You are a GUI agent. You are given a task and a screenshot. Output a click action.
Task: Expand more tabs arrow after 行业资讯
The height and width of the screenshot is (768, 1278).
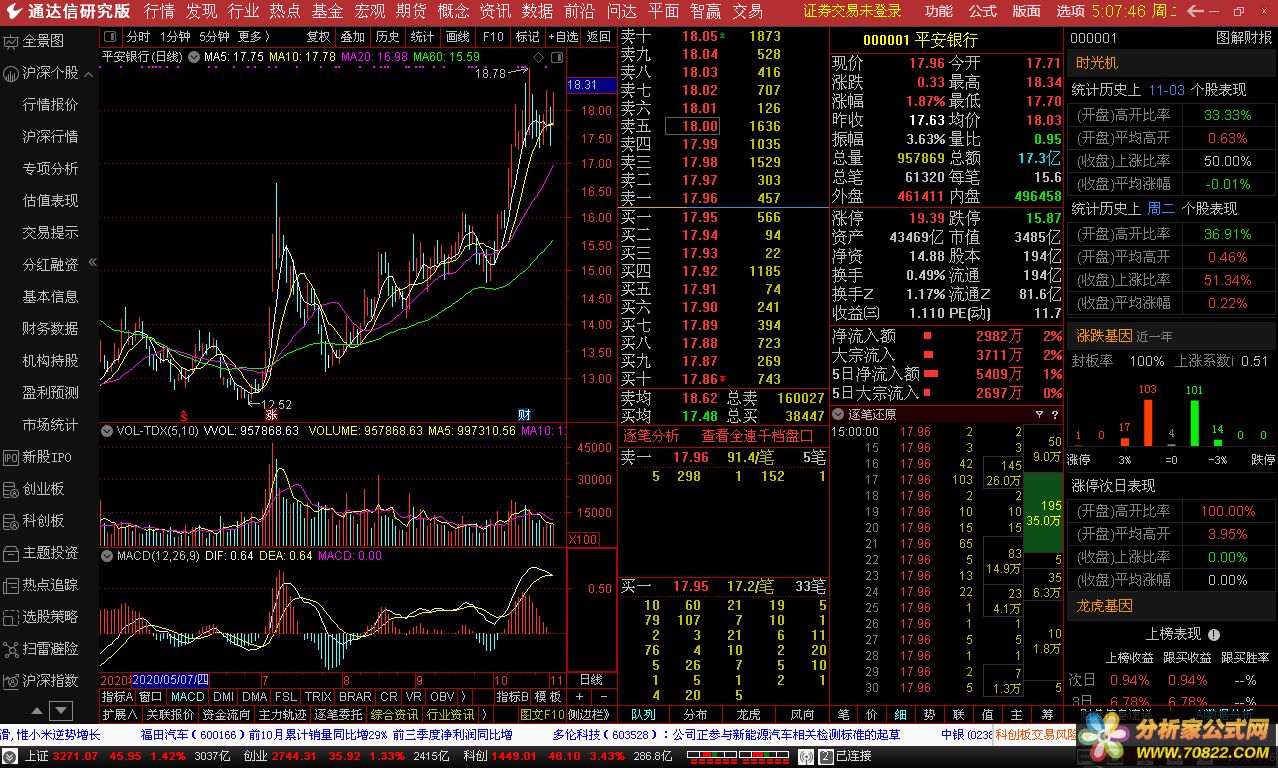point(485,714)
